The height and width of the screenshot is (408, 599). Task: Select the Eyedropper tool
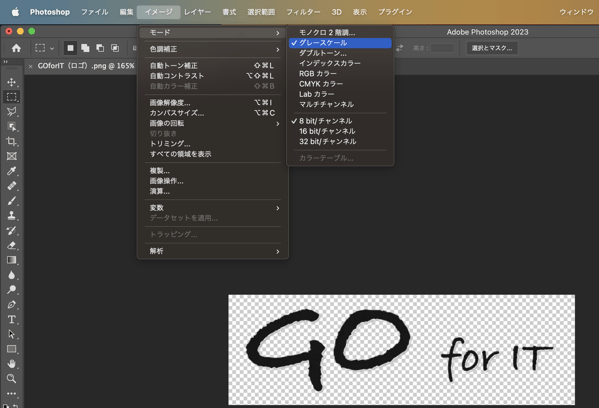11,171
